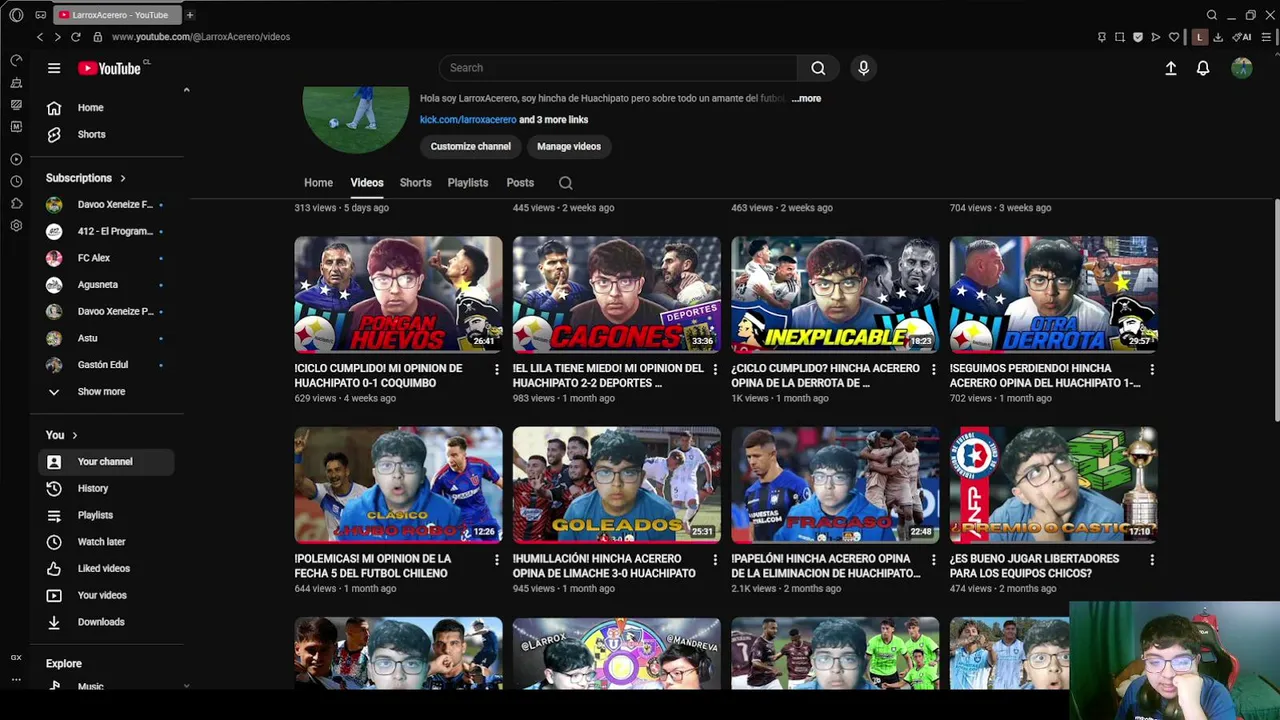Screen dimensions: 1280x720
Task: Open FC Alex subscription
Action: pos(106,258)
